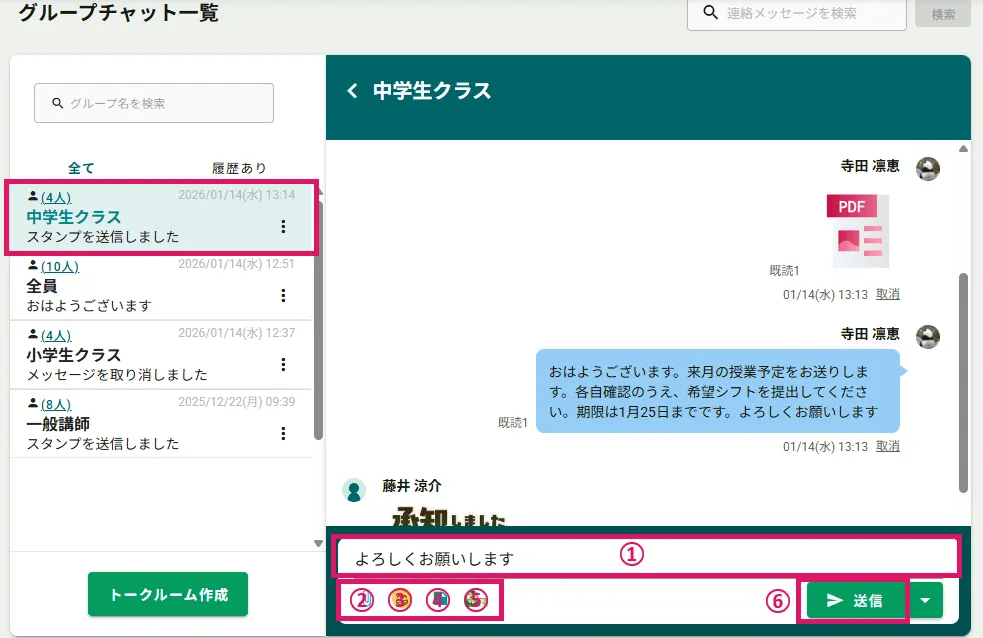Open three-dot menu for 全員 group

[x=283, y=295]
